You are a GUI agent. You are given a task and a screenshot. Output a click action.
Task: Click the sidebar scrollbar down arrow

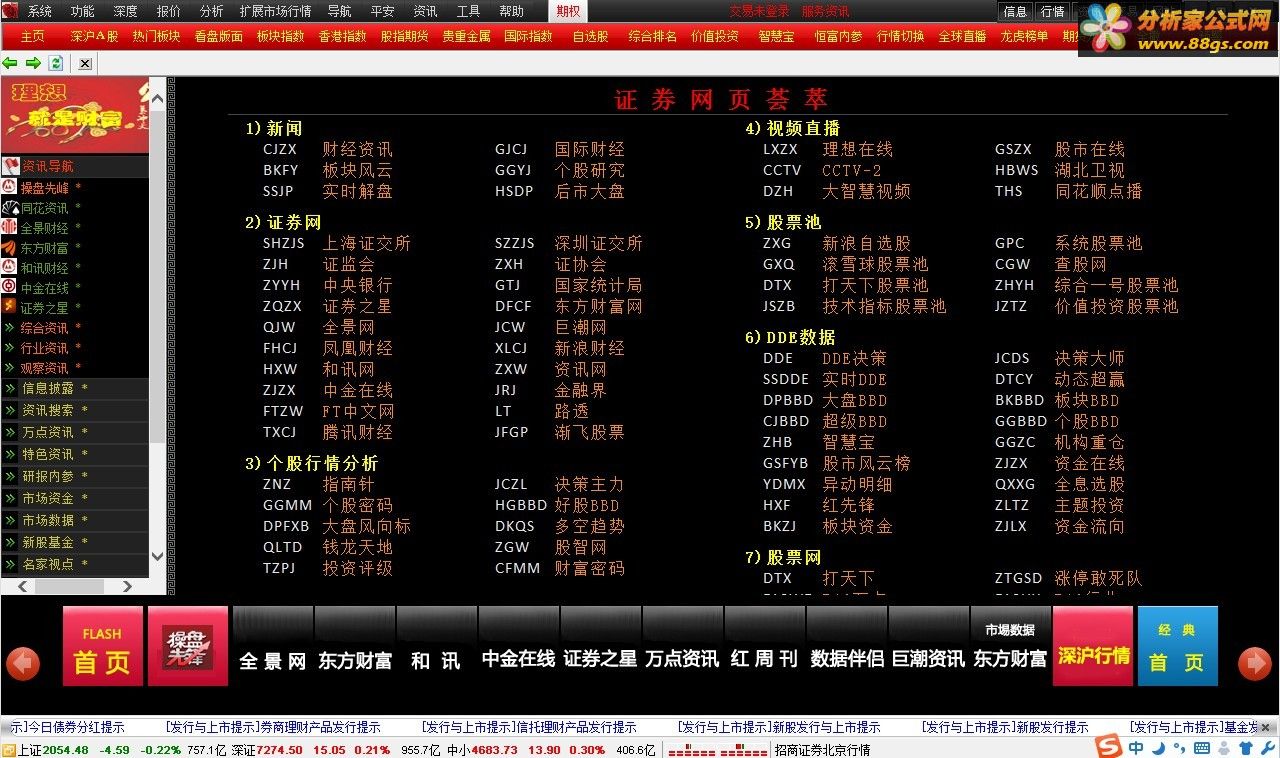pyautogui.click(x=157, y=557)
